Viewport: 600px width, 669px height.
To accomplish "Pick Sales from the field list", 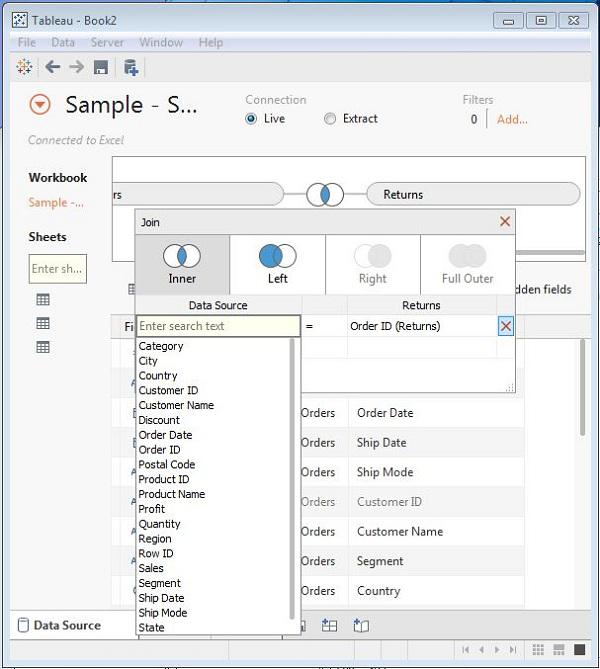I will [151, 568].
